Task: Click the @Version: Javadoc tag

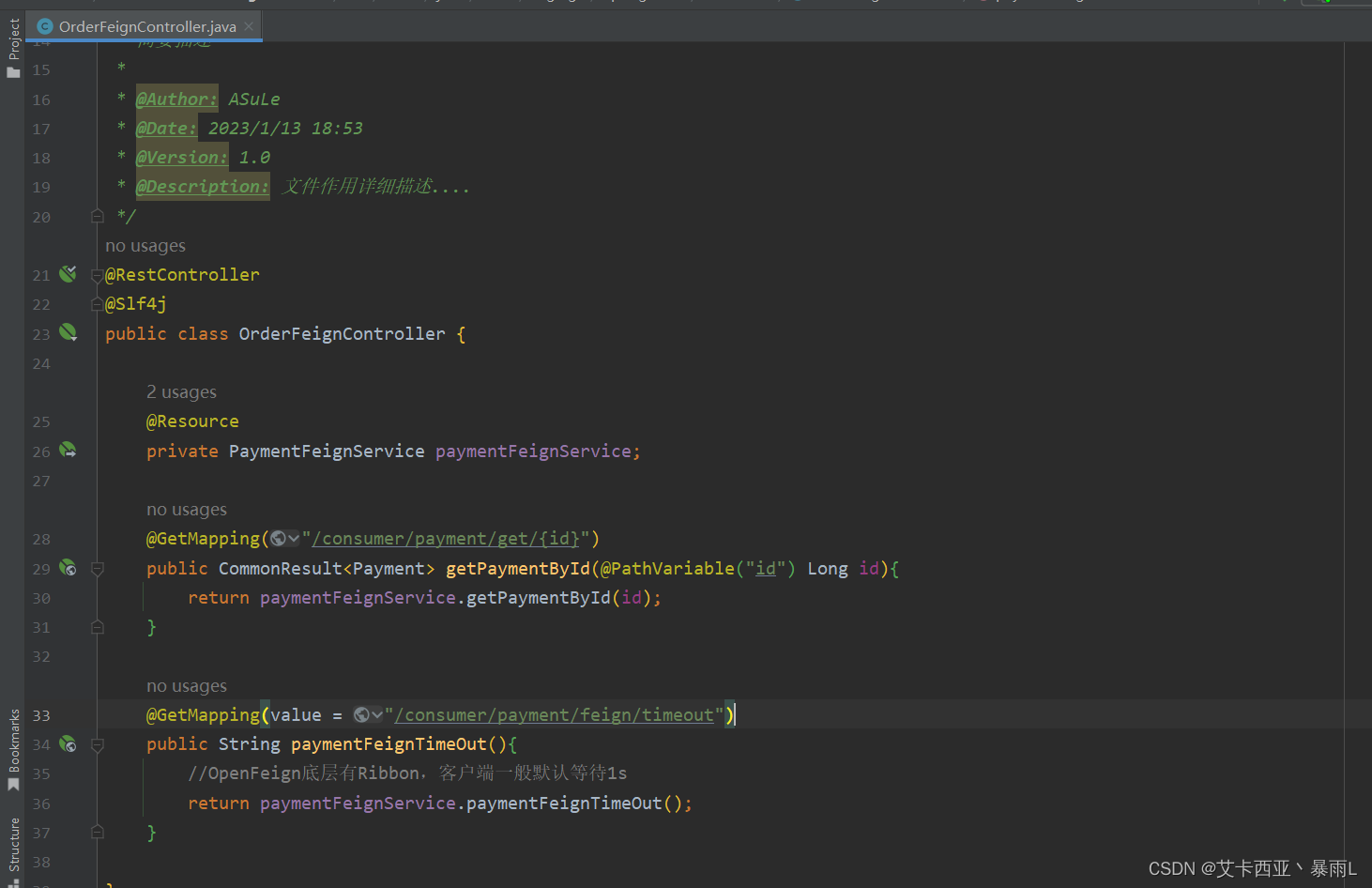Action: pos(182,157)
